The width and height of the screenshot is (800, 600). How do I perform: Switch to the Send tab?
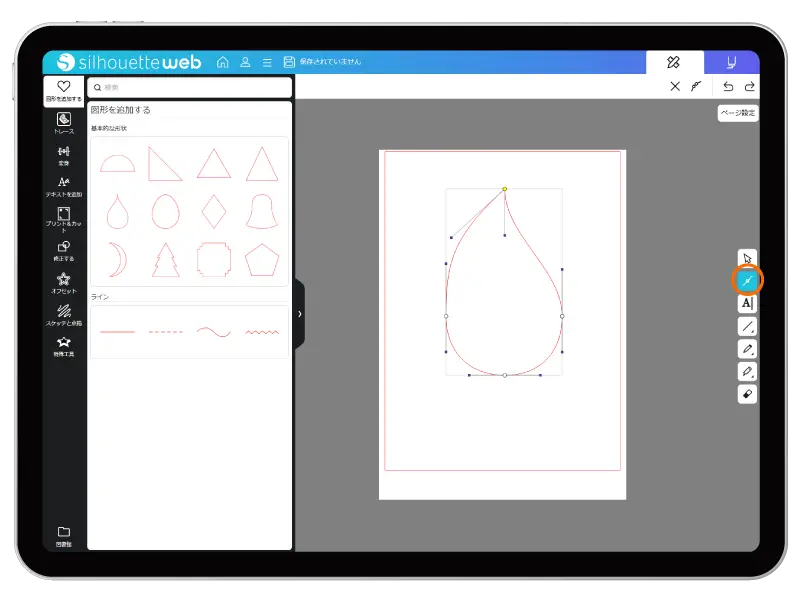(x=731, y=62)
